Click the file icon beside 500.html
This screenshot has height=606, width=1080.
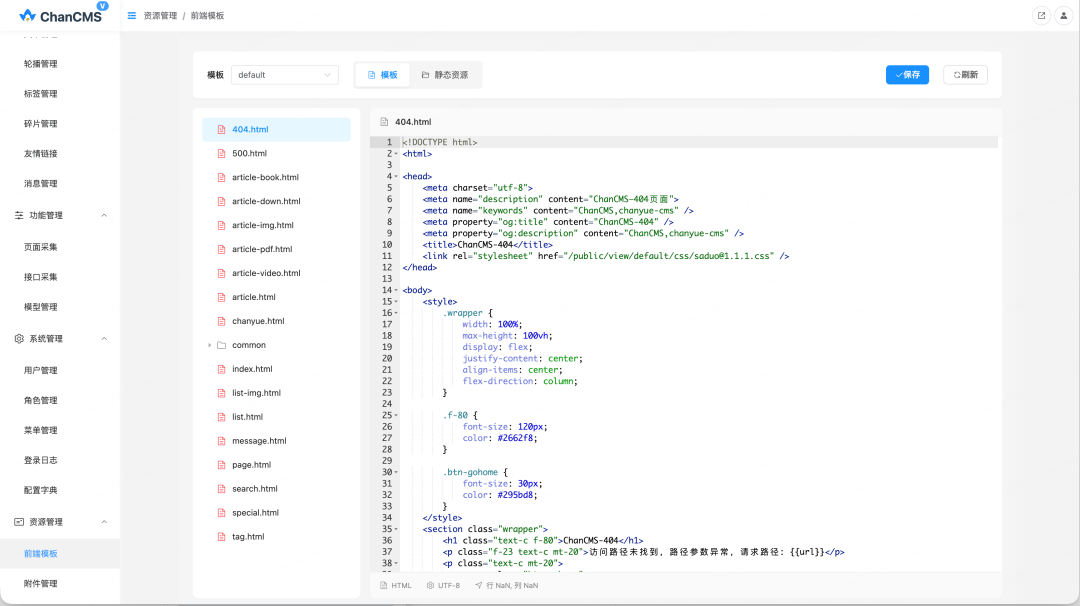tap(221, 154)
